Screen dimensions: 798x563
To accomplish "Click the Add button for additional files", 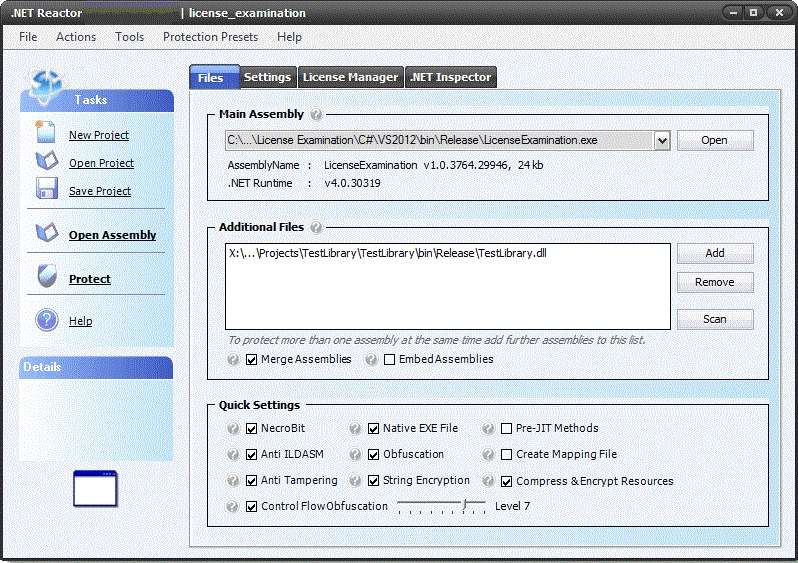I will pos(715,253).
